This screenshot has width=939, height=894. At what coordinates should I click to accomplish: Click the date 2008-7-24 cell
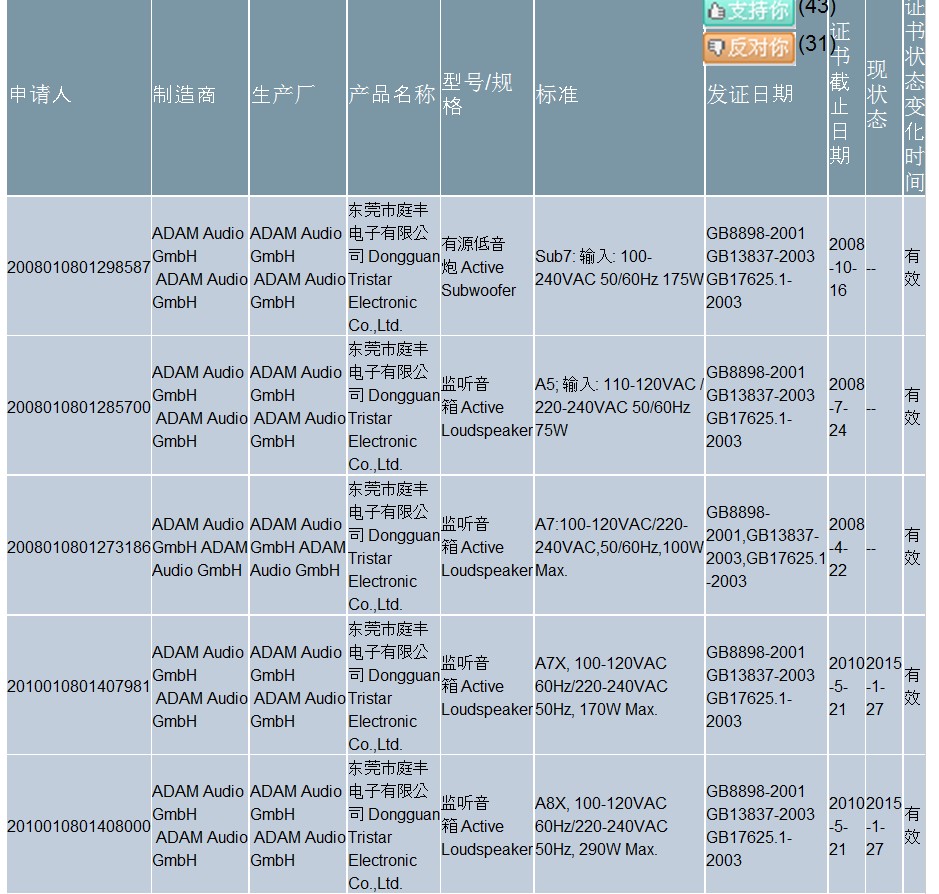(x=846, y=407)
